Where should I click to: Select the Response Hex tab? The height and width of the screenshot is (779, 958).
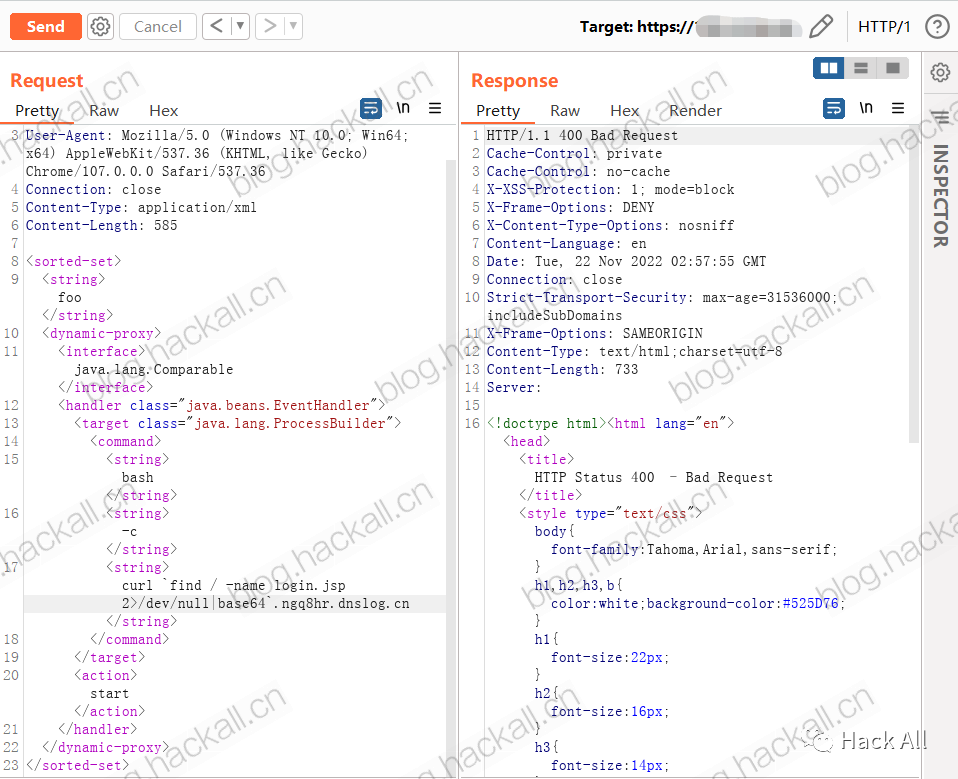click(624, 111)
